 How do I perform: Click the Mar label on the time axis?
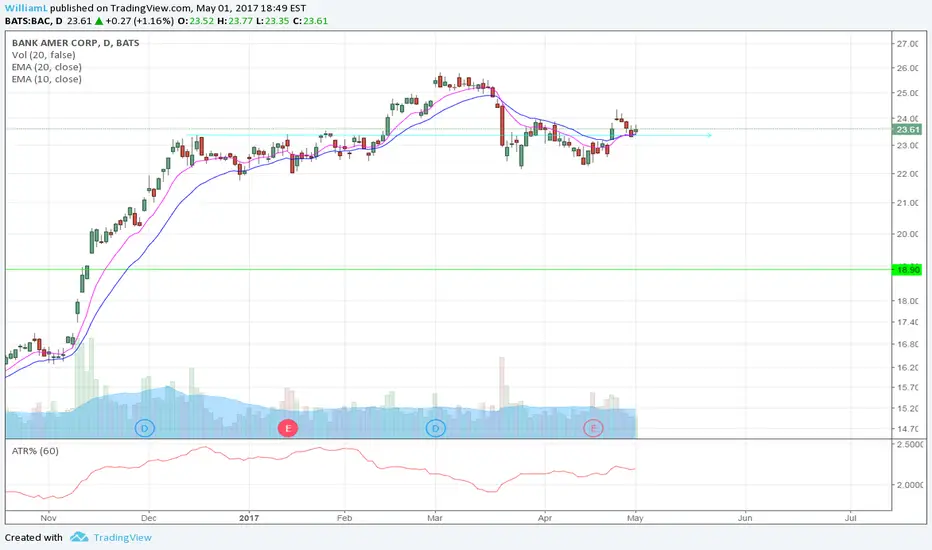435,518
